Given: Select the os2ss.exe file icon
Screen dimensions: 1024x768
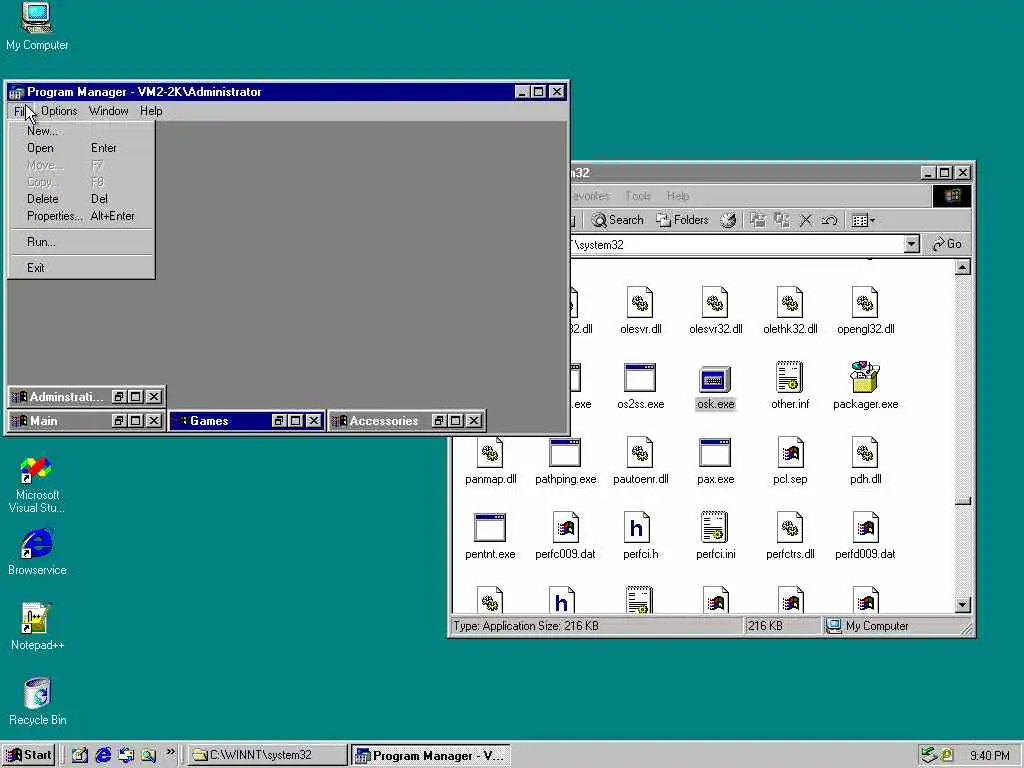Looking at the screenshot, I should (640, 385).
